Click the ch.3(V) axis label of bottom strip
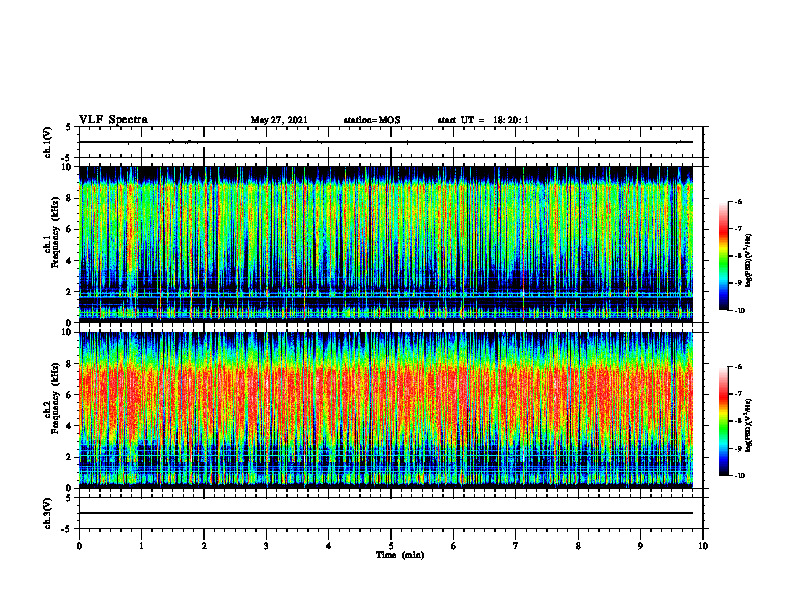Image resolution: width=792 pixels, height=612 pixels. (x=47, y=513)
